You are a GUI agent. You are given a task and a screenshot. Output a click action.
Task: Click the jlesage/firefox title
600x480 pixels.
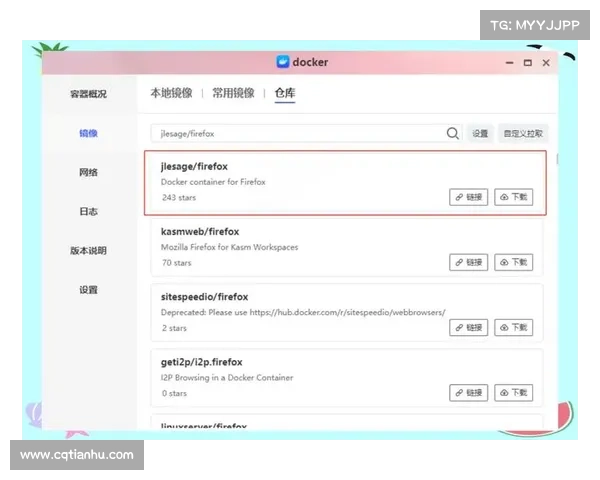pos(194,167)
